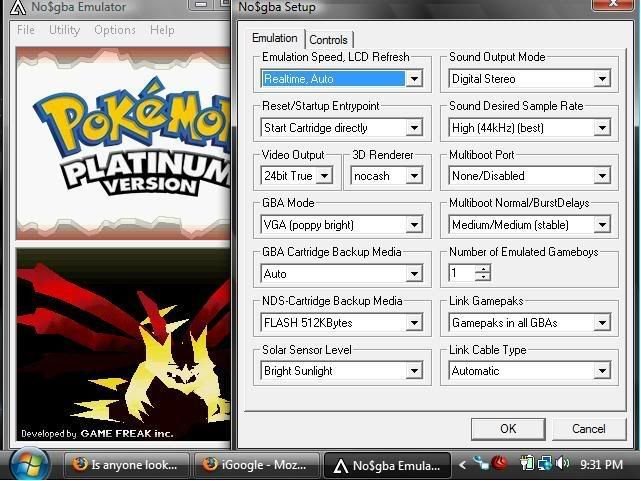Click the Giratina bottom game screen
Image resolution: width=641 pixels, height=481 pixels.
123,345
